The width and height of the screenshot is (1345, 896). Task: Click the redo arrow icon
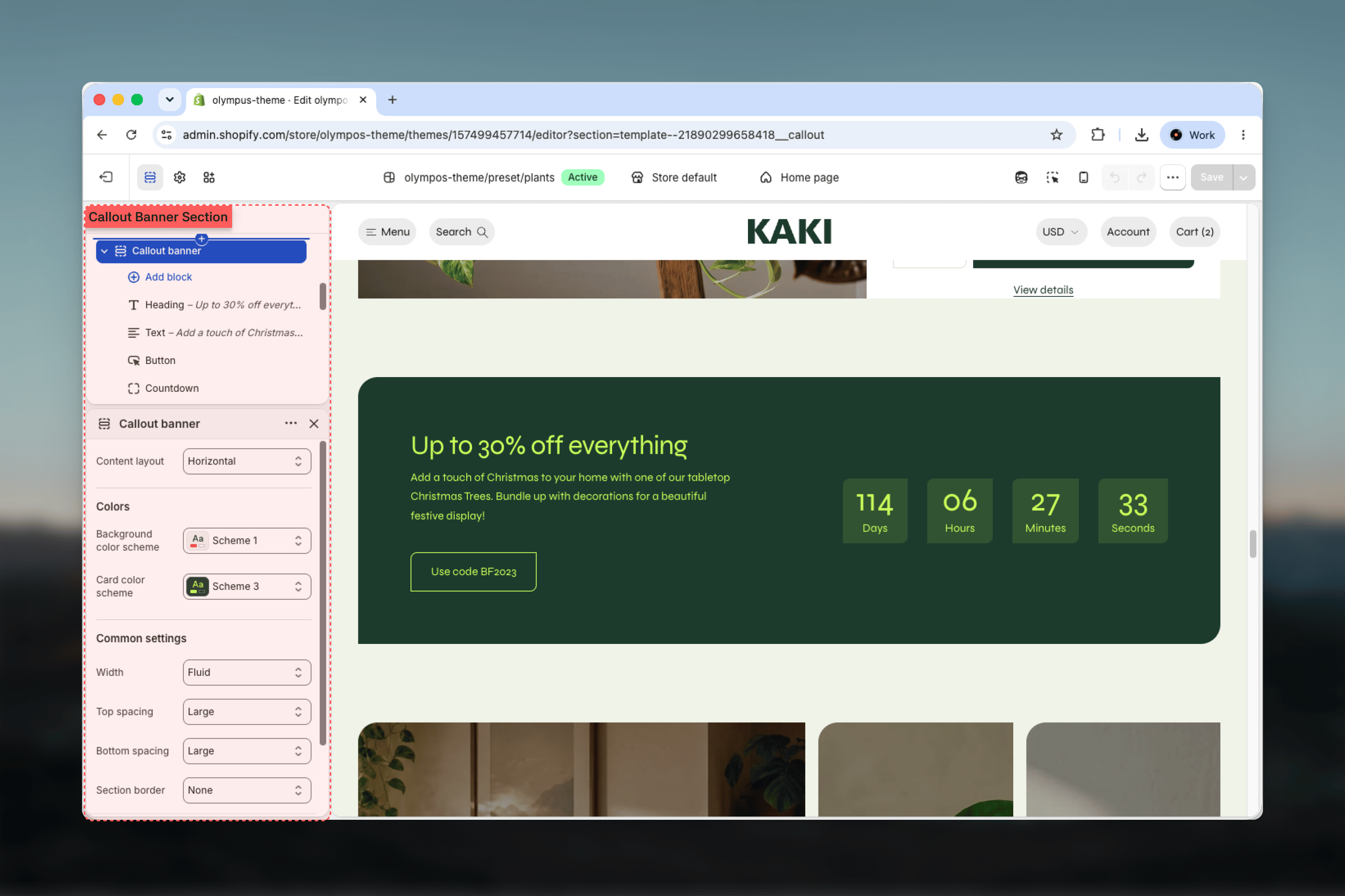(1141, 177)
